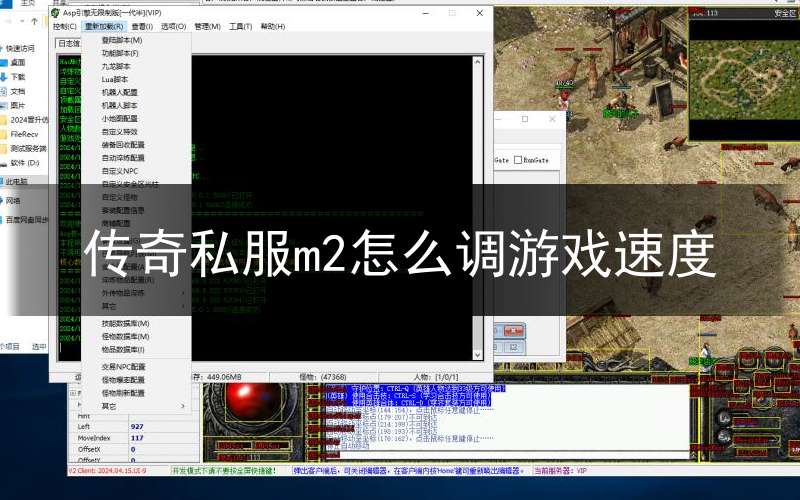800x500 pixels.
Task: Open the 帮助(H) menu
Action: [x=273, y=27]
